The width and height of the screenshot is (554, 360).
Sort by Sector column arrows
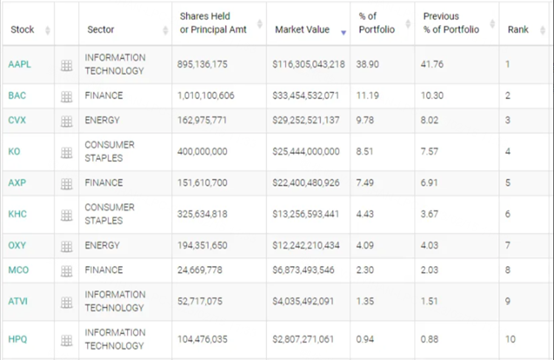coord(165,30)
